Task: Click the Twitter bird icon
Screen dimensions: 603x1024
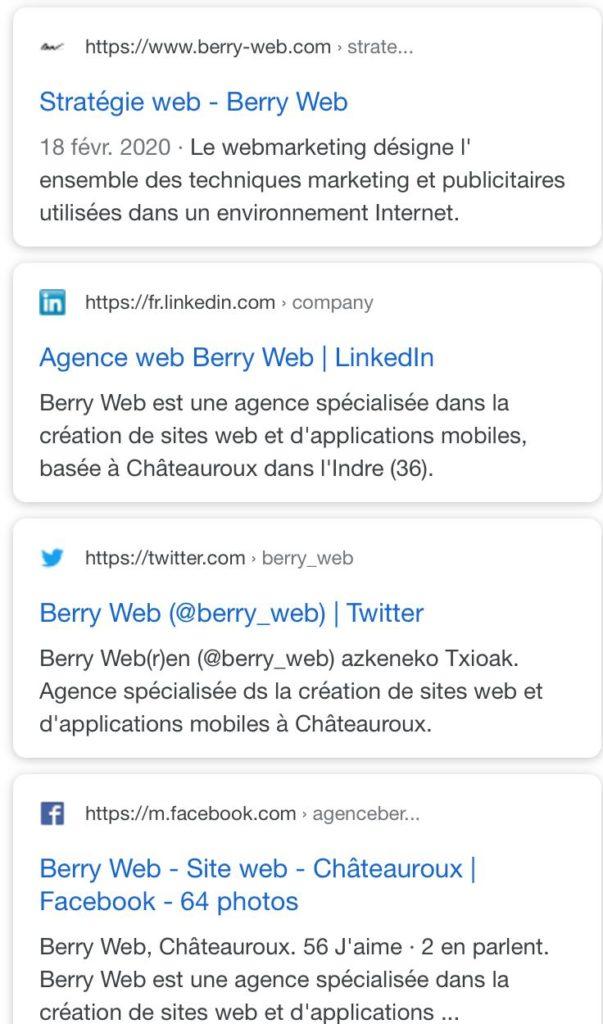Action: [x=52, y=558]
